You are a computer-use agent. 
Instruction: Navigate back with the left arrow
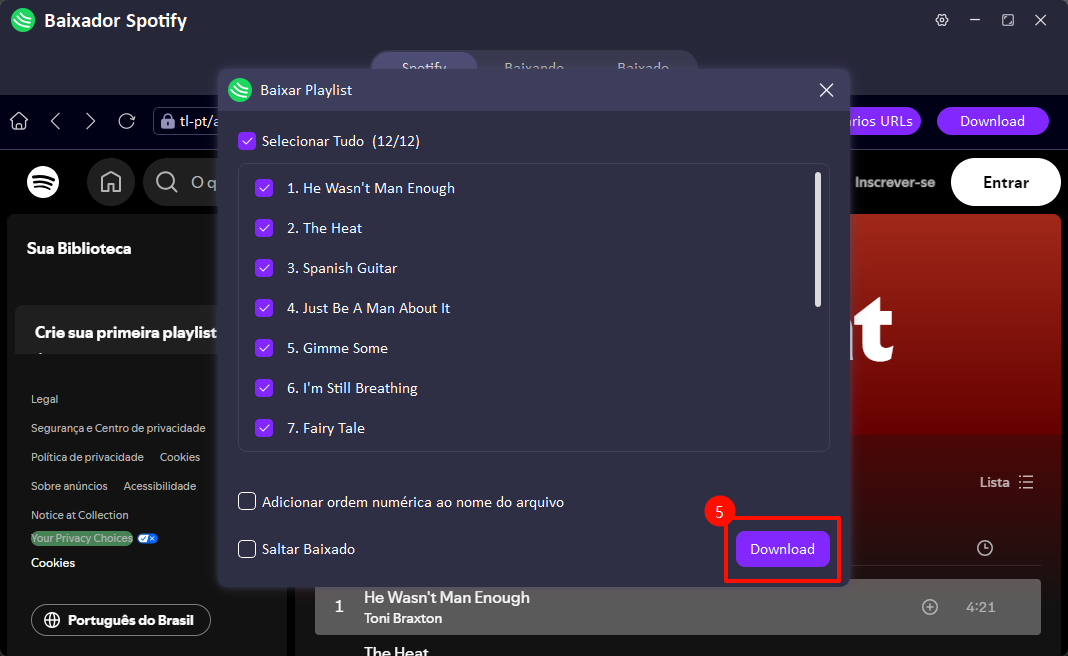55,121
